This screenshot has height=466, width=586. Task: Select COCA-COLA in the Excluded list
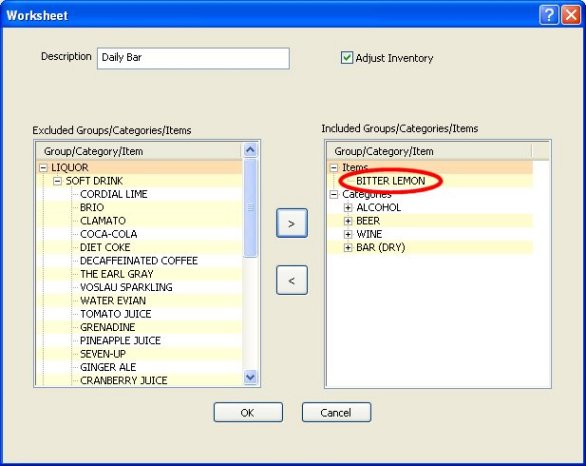108,234
